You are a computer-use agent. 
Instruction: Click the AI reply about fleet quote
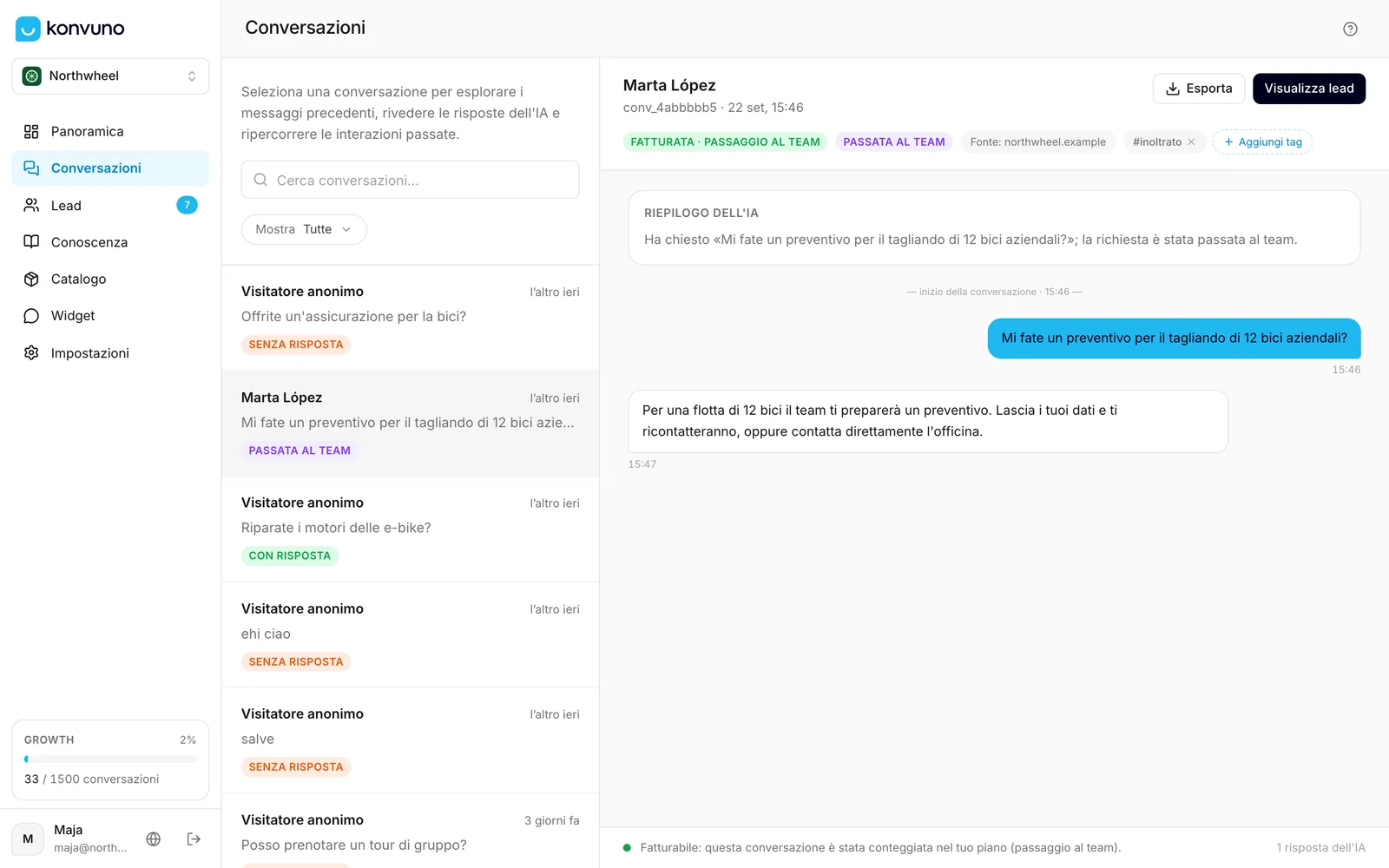[x=928, y=421]
